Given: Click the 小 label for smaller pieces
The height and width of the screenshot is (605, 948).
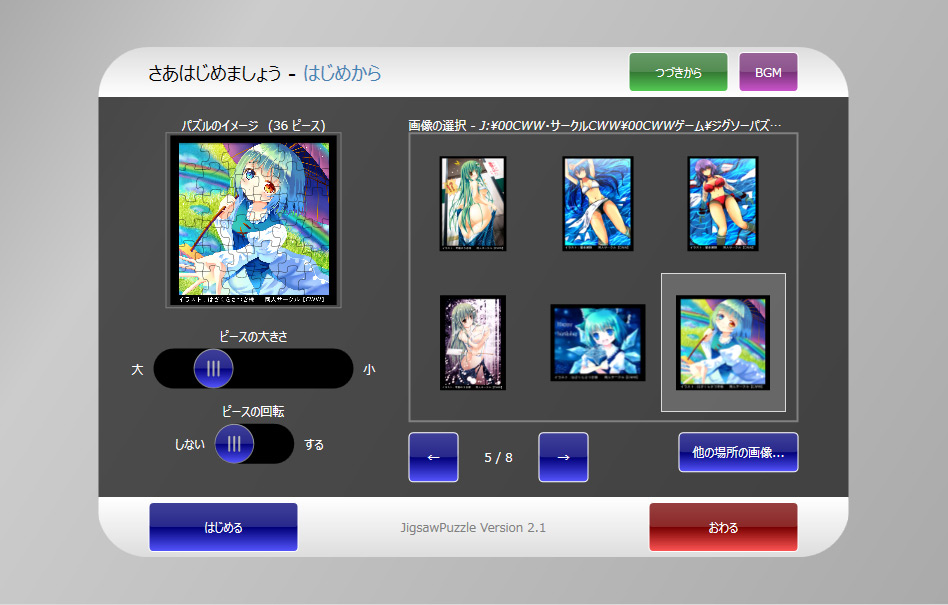Looking at the screenshot, I should (x=369, y=369).
